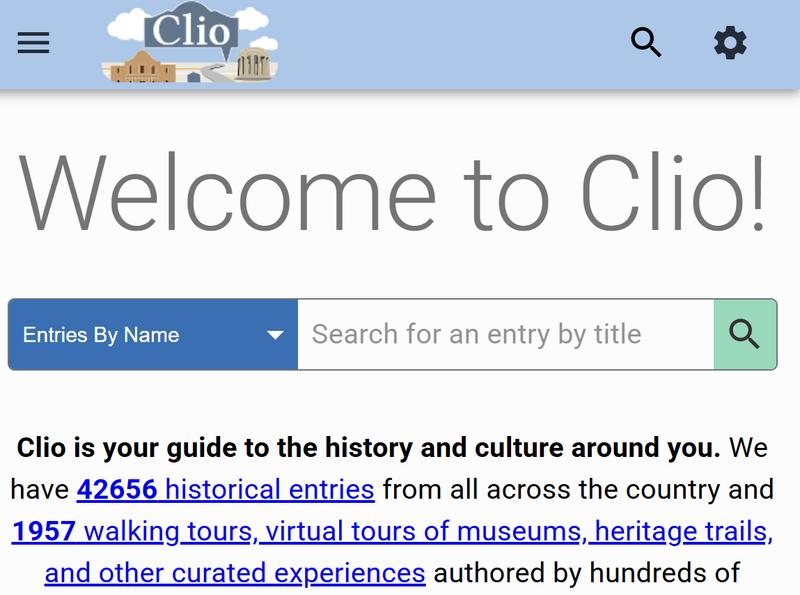Click the green search button beside the input
Screen dimensions: 800x595
pos(745,334)
